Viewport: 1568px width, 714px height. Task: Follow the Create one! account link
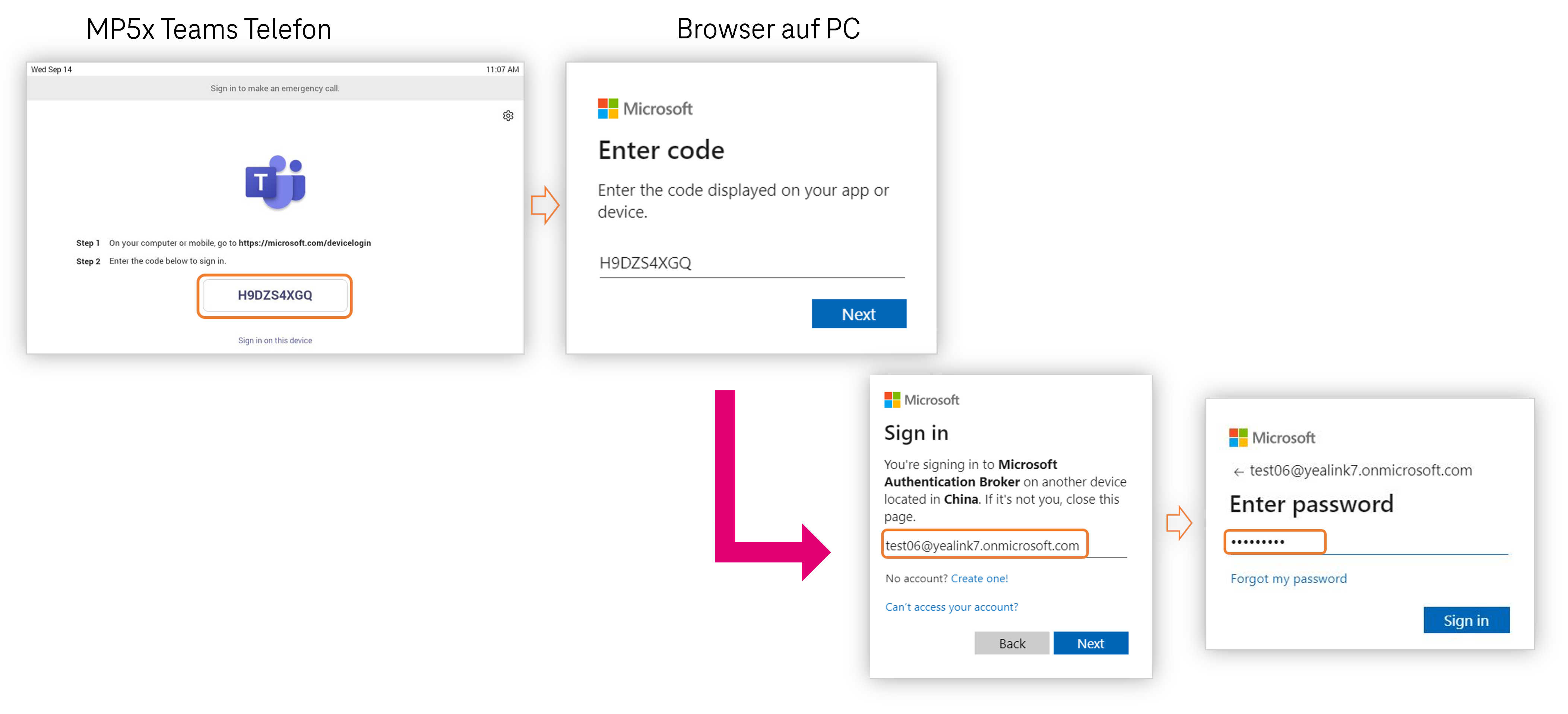coord(979,578)
